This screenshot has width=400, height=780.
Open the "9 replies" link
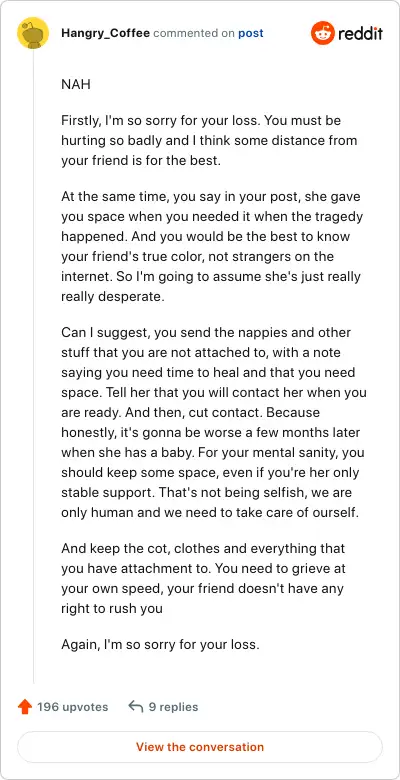[173, 707]
